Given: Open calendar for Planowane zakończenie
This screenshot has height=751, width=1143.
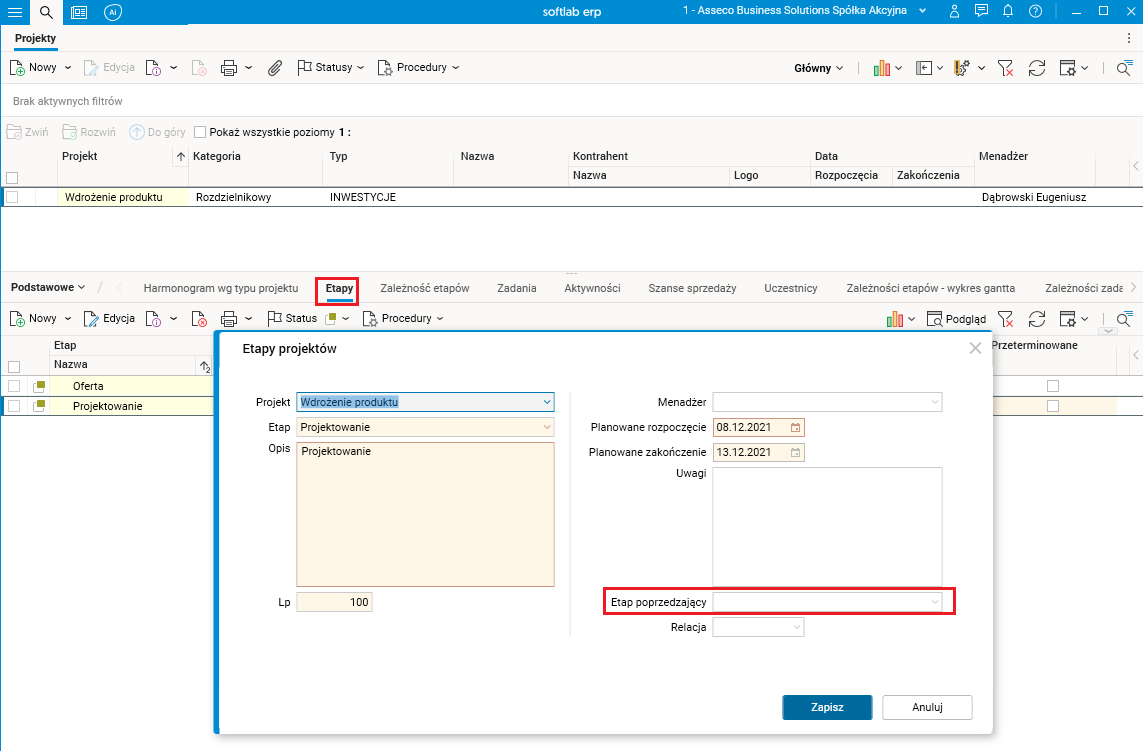Looking at the screenshot, I should tap(795, 453).
